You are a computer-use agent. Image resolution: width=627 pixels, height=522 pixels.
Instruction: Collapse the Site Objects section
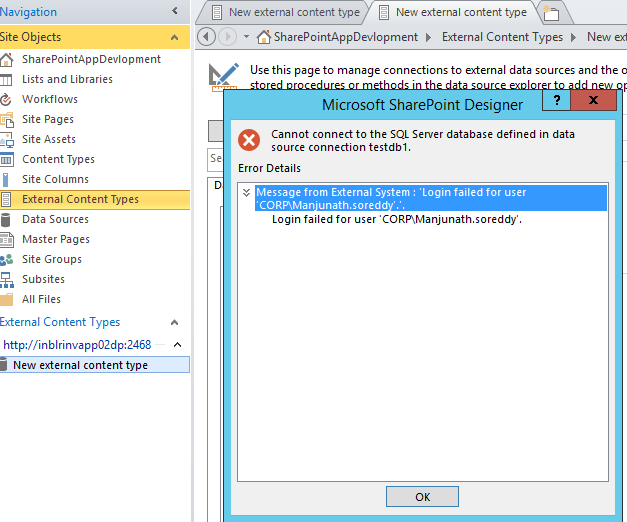pos(174,38)
